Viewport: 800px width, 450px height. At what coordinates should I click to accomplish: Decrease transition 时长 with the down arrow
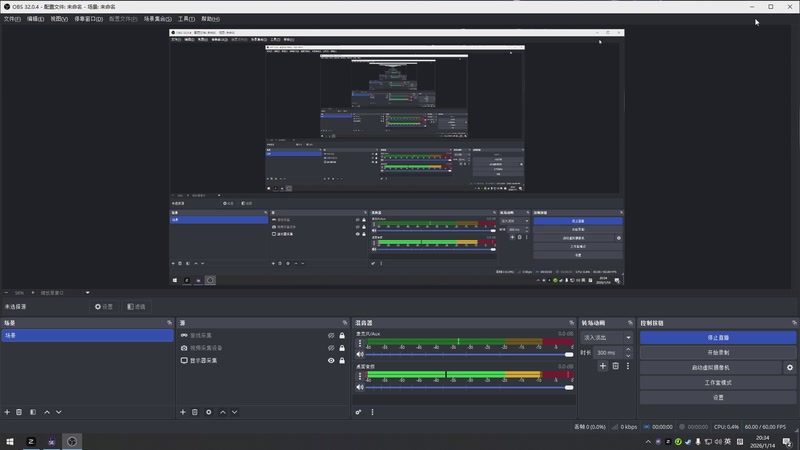click(x=628, y=356)
